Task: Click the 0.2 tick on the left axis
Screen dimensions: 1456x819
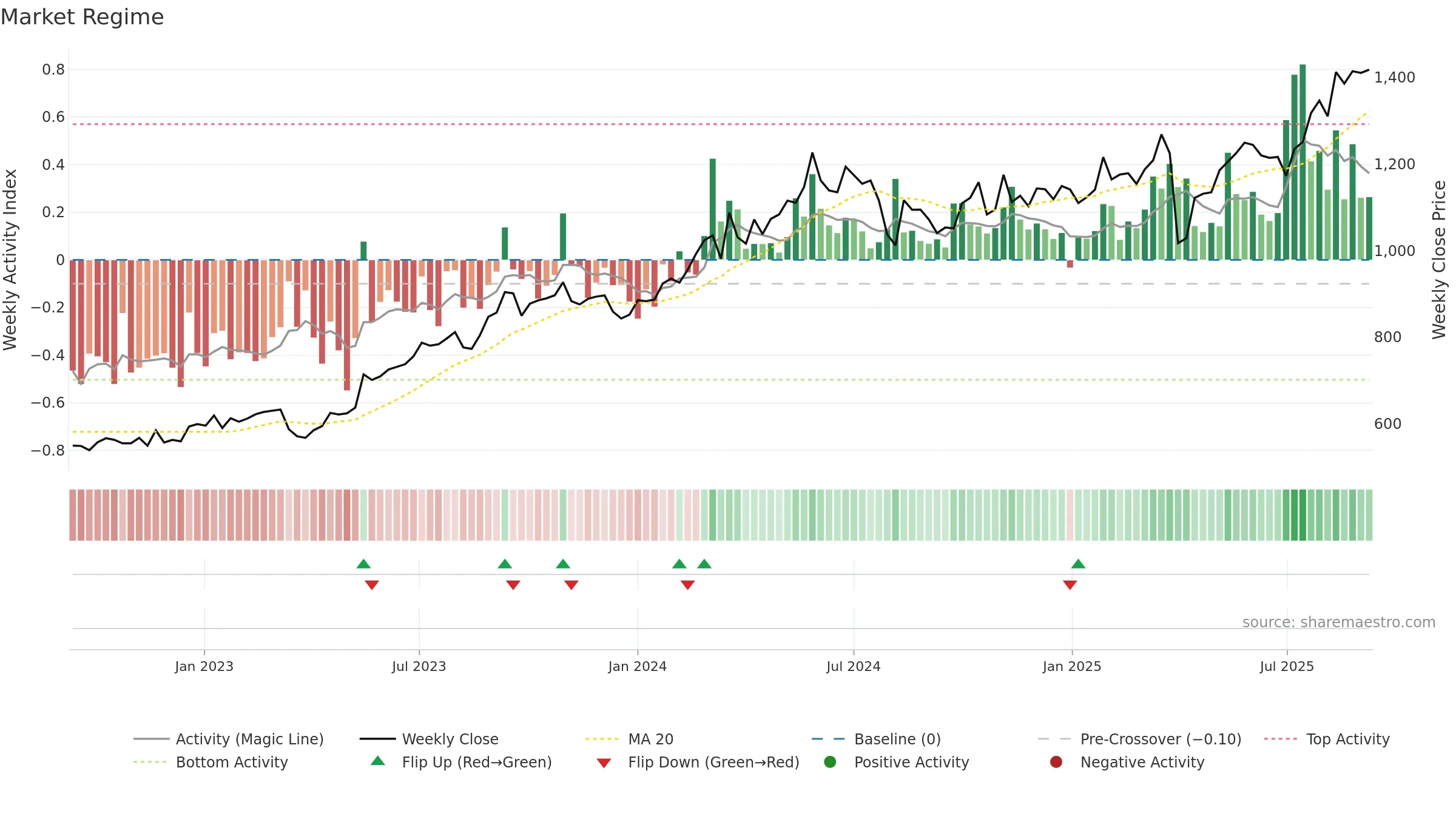Action: (53, 212)
